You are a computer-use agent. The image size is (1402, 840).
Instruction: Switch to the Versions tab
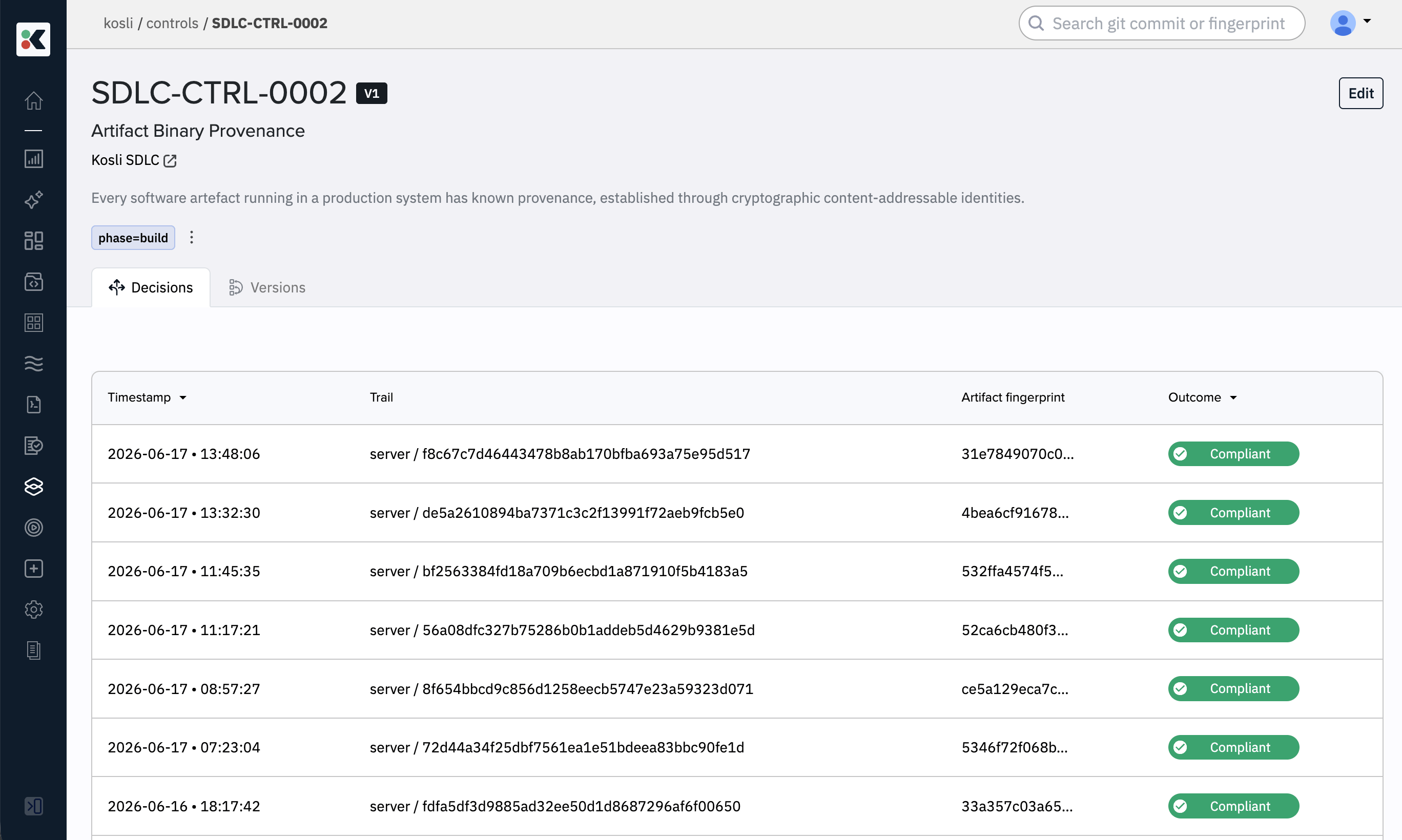pyautogui.click(x=266, y=287)
